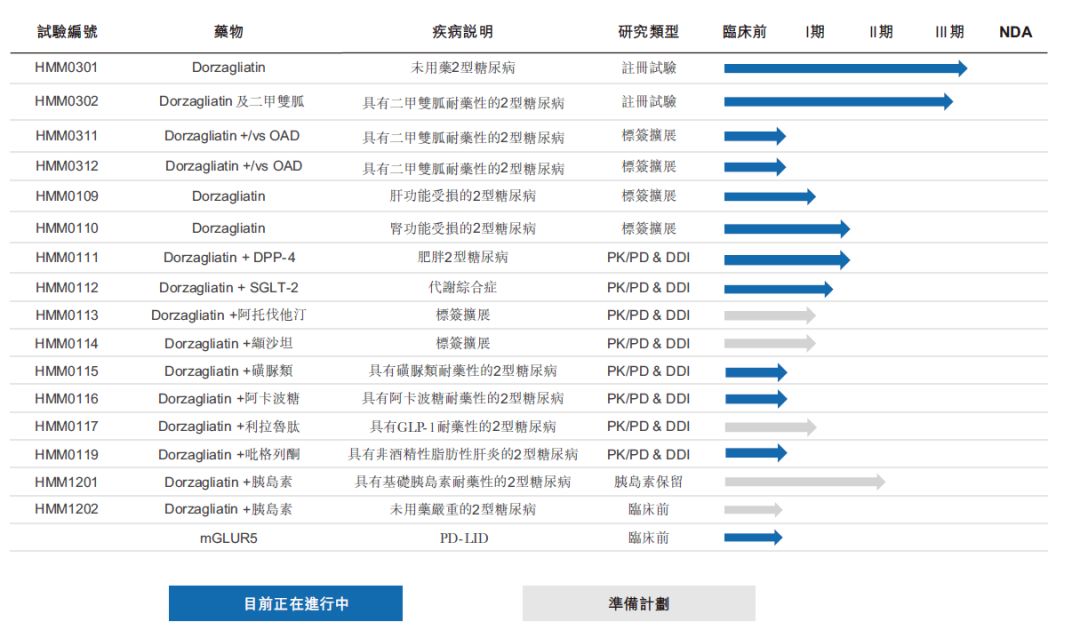Viewport: 1080px width, 638px height.
Task: Select trial number HMM0117
Action: pos(66,426)
